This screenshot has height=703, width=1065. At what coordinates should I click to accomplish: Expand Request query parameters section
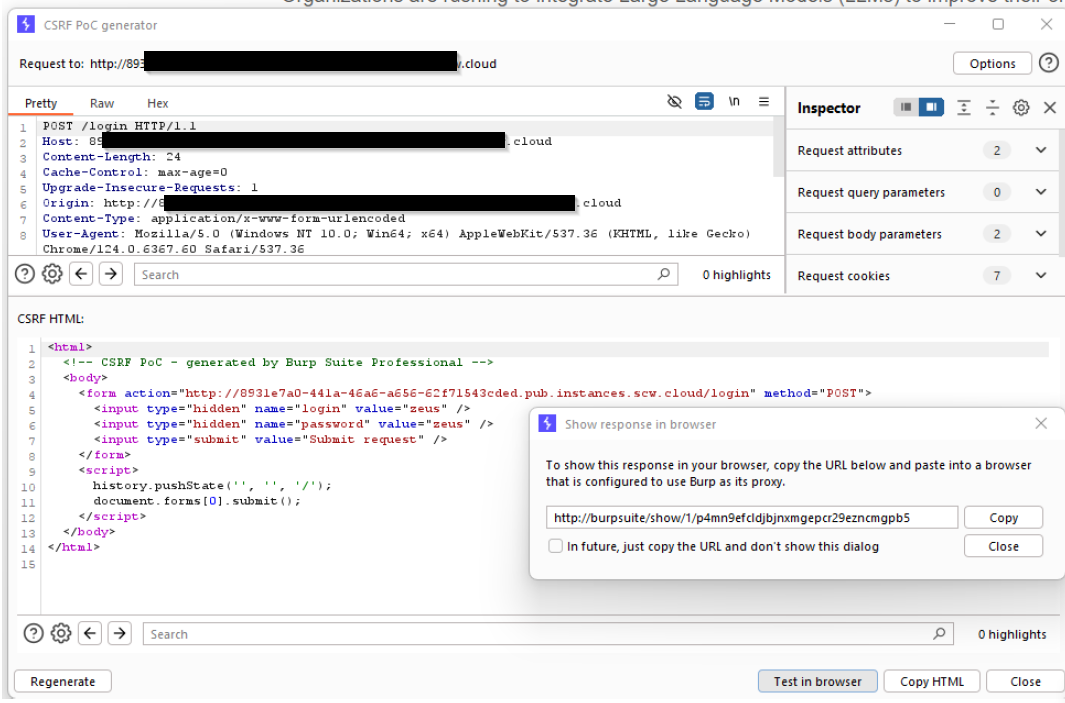pos(1041,192)
